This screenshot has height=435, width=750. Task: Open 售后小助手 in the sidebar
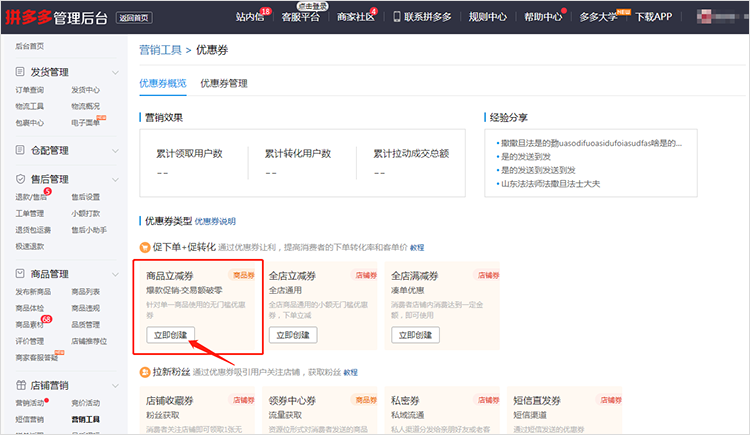[89, 230]
